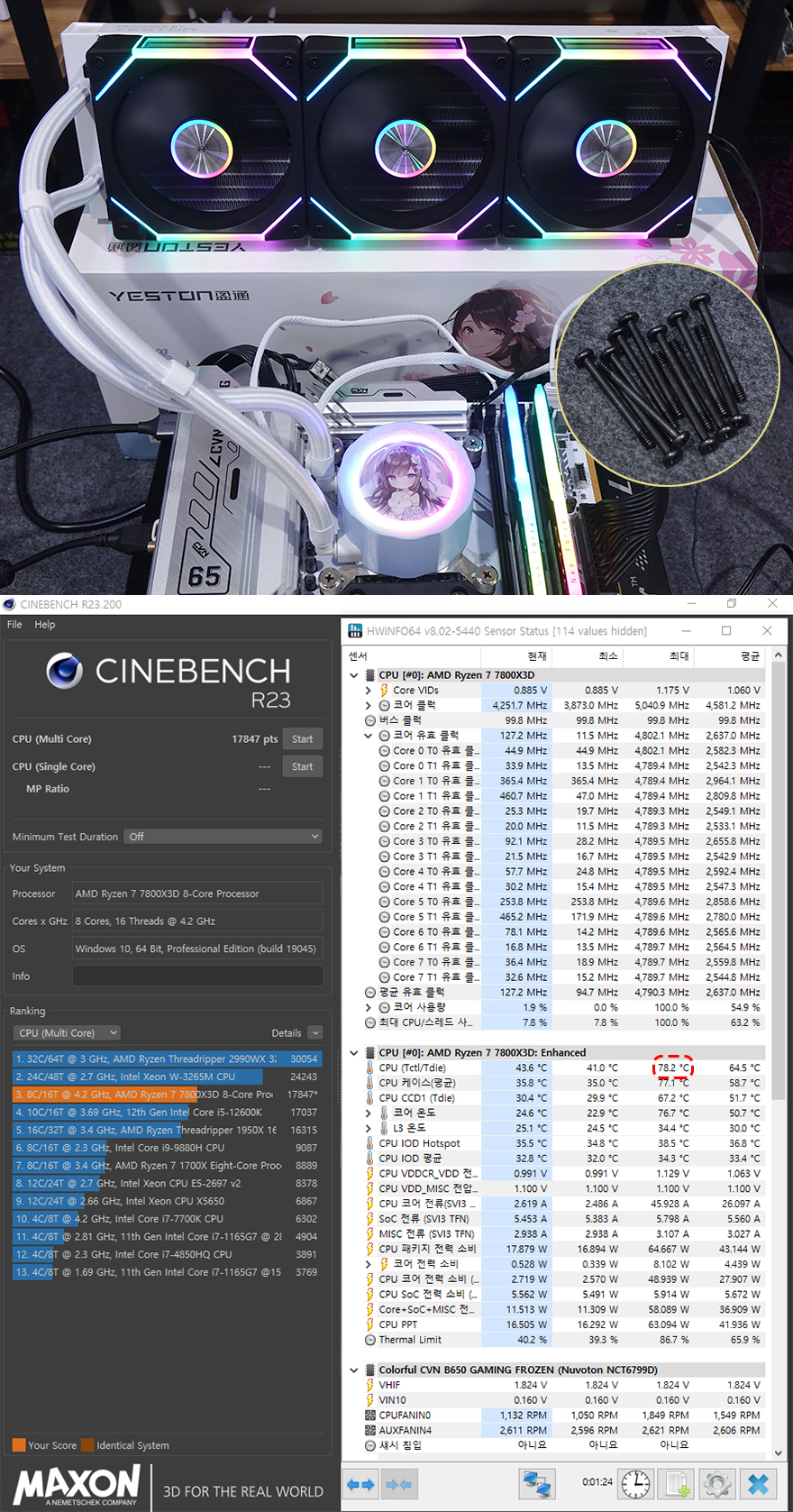Click the 17847 pts score value
The image size is (793, 1512).
click(255, 739)
